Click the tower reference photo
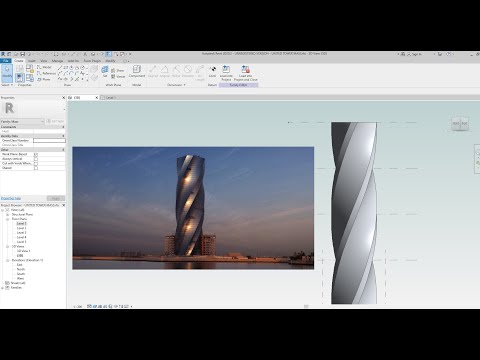 193,208
